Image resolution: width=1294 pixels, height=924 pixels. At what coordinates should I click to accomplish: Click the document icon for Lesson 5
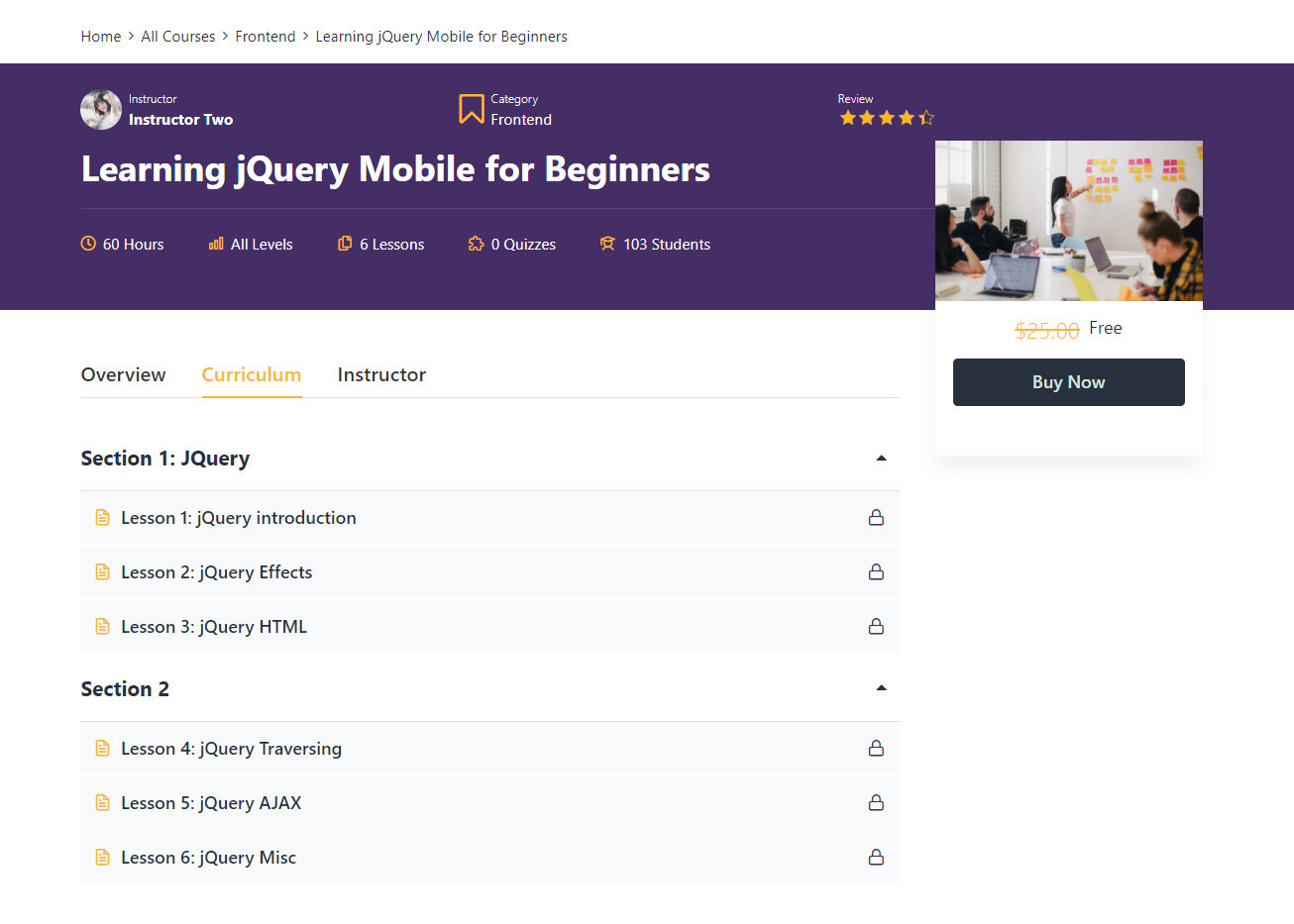pos(102,802)
